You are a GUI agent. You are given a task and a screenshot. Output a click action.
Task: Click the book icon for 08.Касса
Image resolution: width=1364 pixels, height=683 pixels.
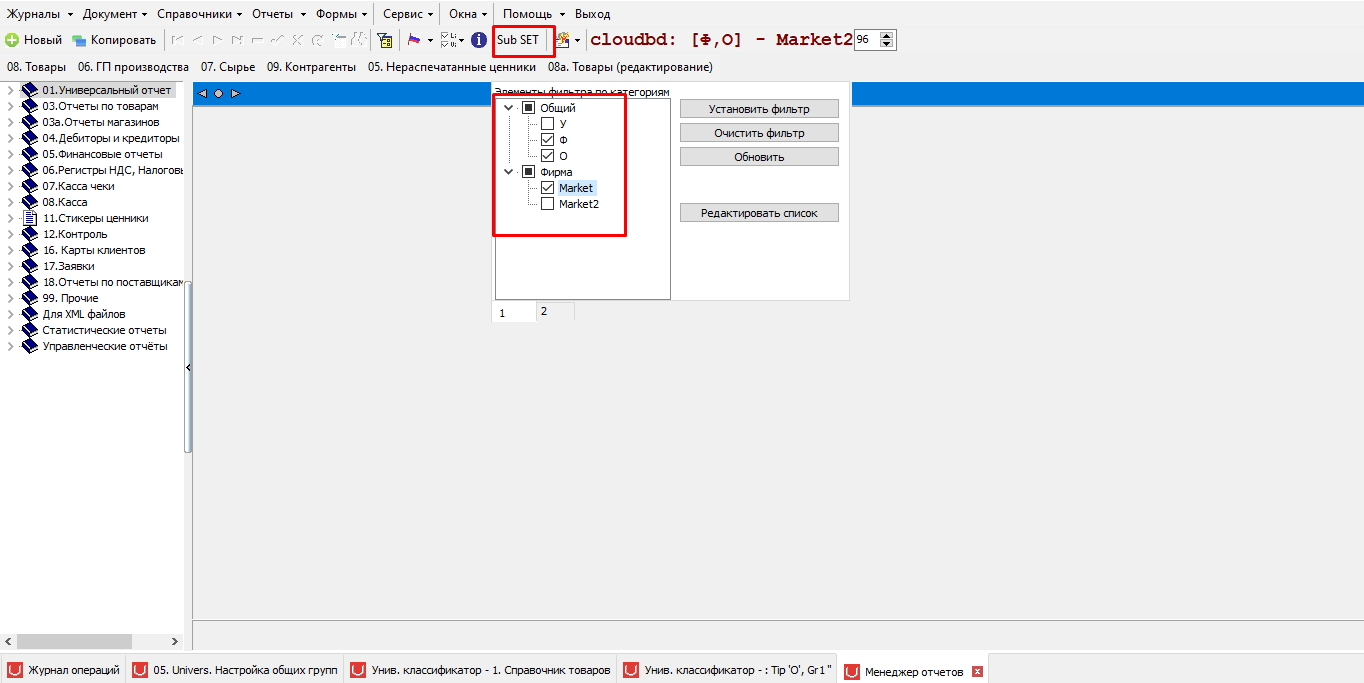click(30, 202)
